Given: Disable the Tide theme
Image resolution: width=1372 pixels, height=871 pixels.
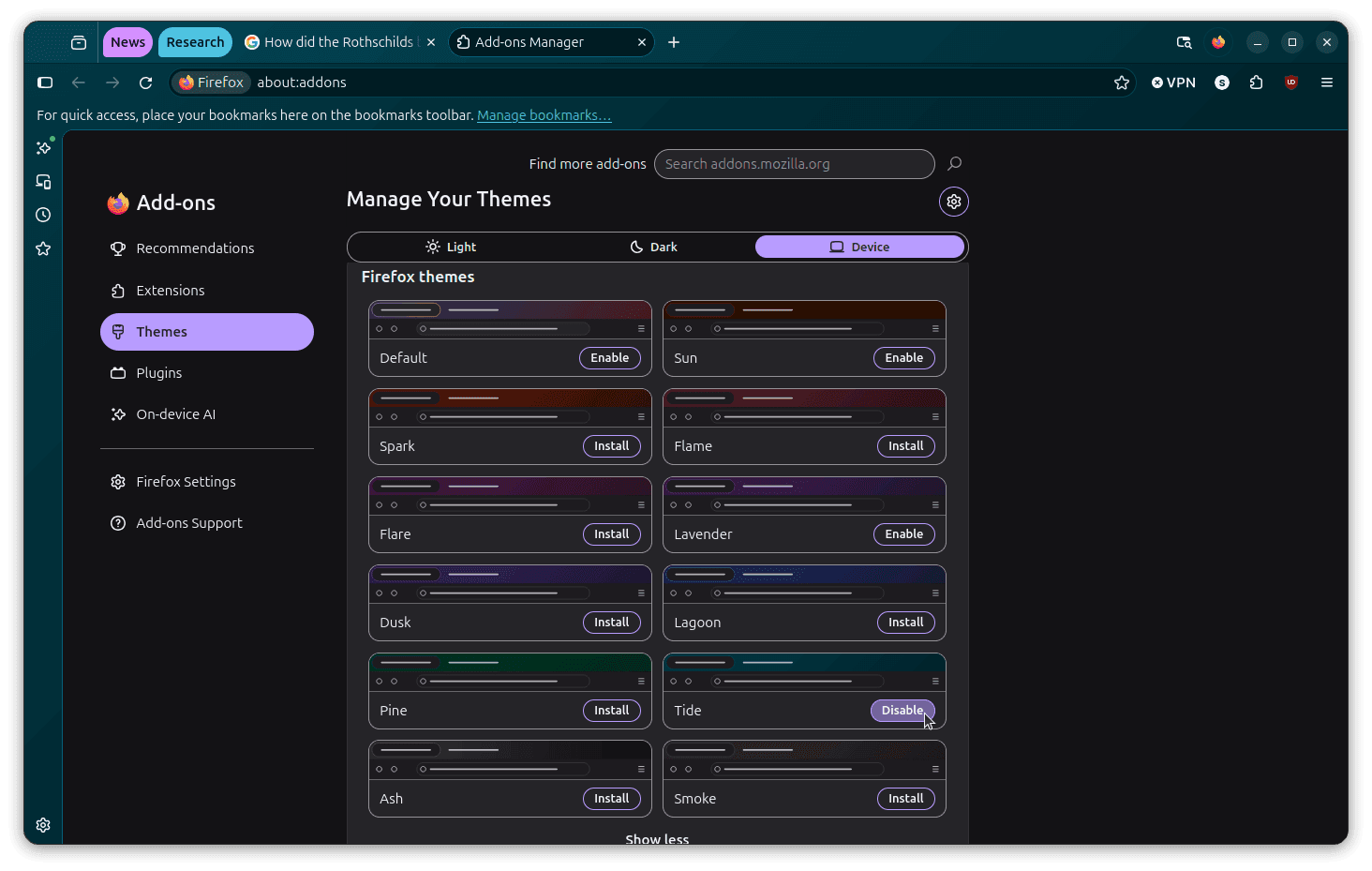Looking at the screenshot, I should (902, 711).
